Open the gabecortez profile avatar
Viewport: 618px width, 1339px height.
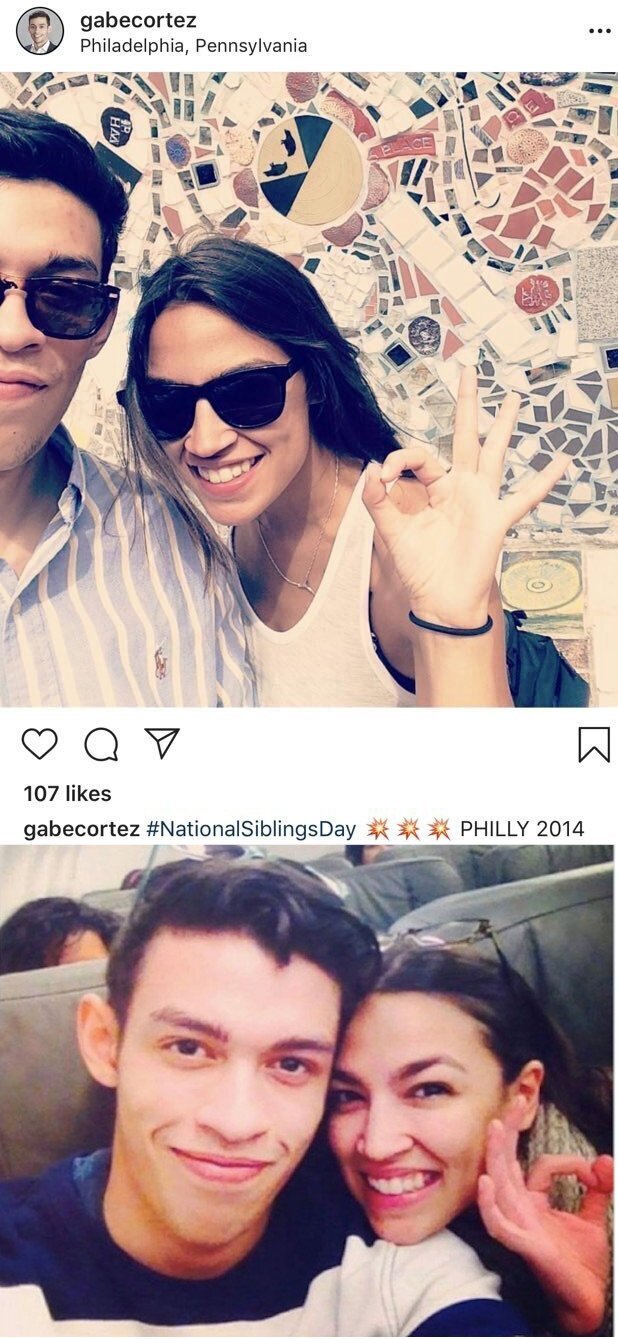(40, 31)
